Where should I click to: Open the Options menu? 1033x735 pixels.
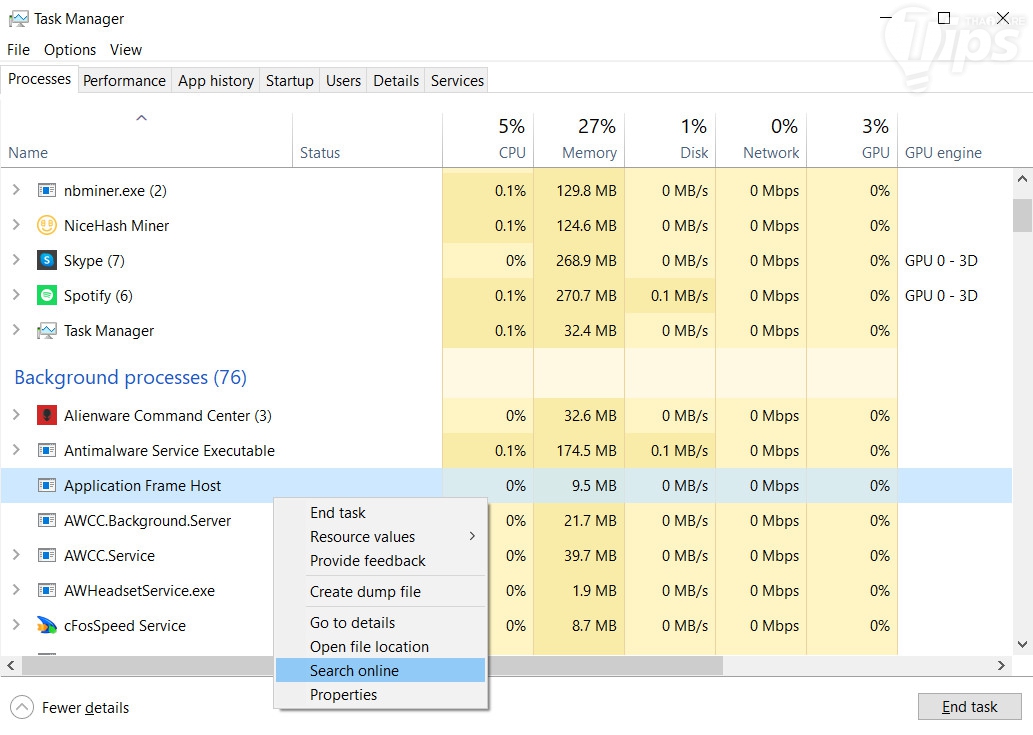[70, 50]
